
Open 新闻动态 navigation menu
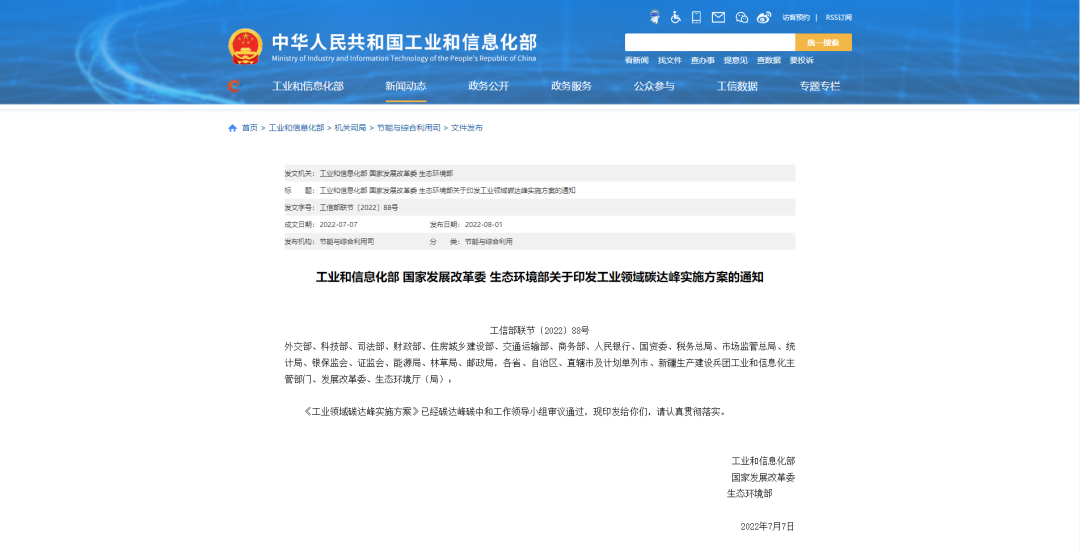406,87
